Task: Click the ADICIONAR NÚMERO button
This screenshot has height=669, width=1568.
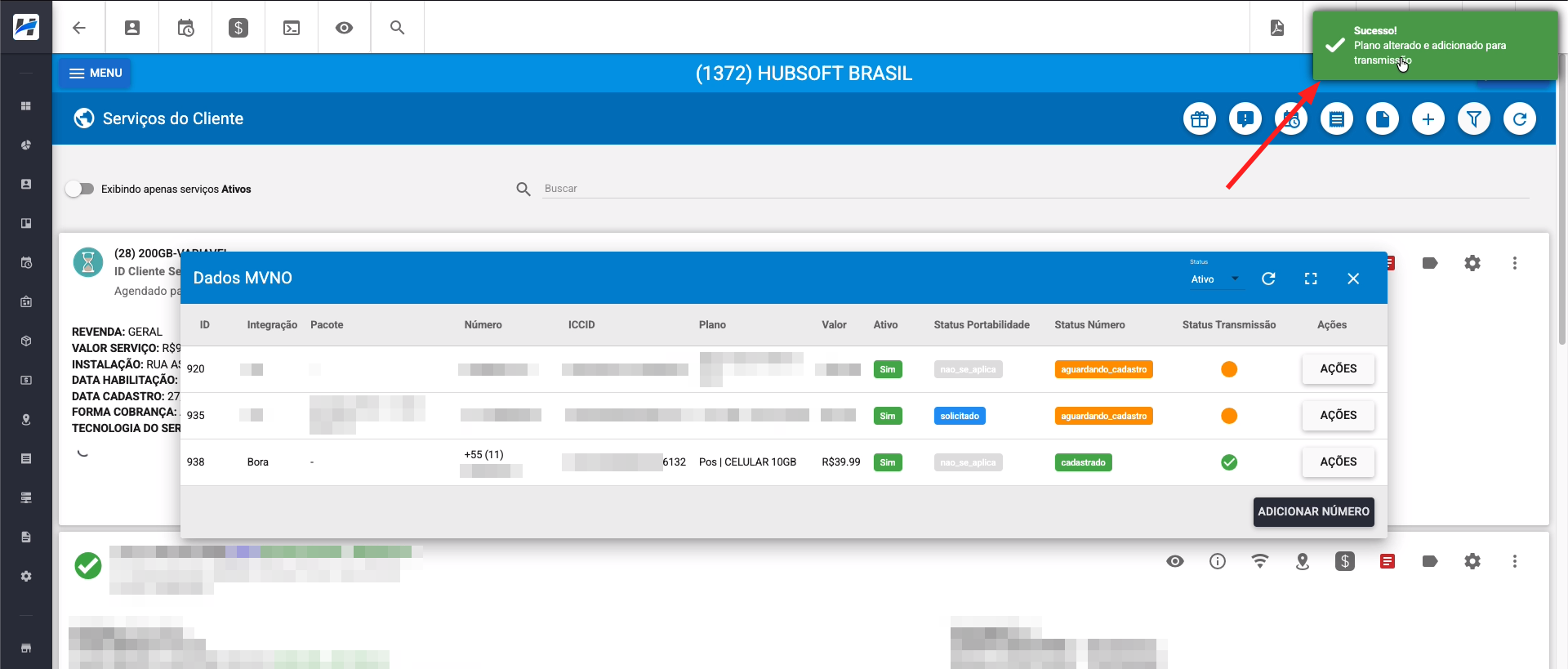Action: point(1313,511)
